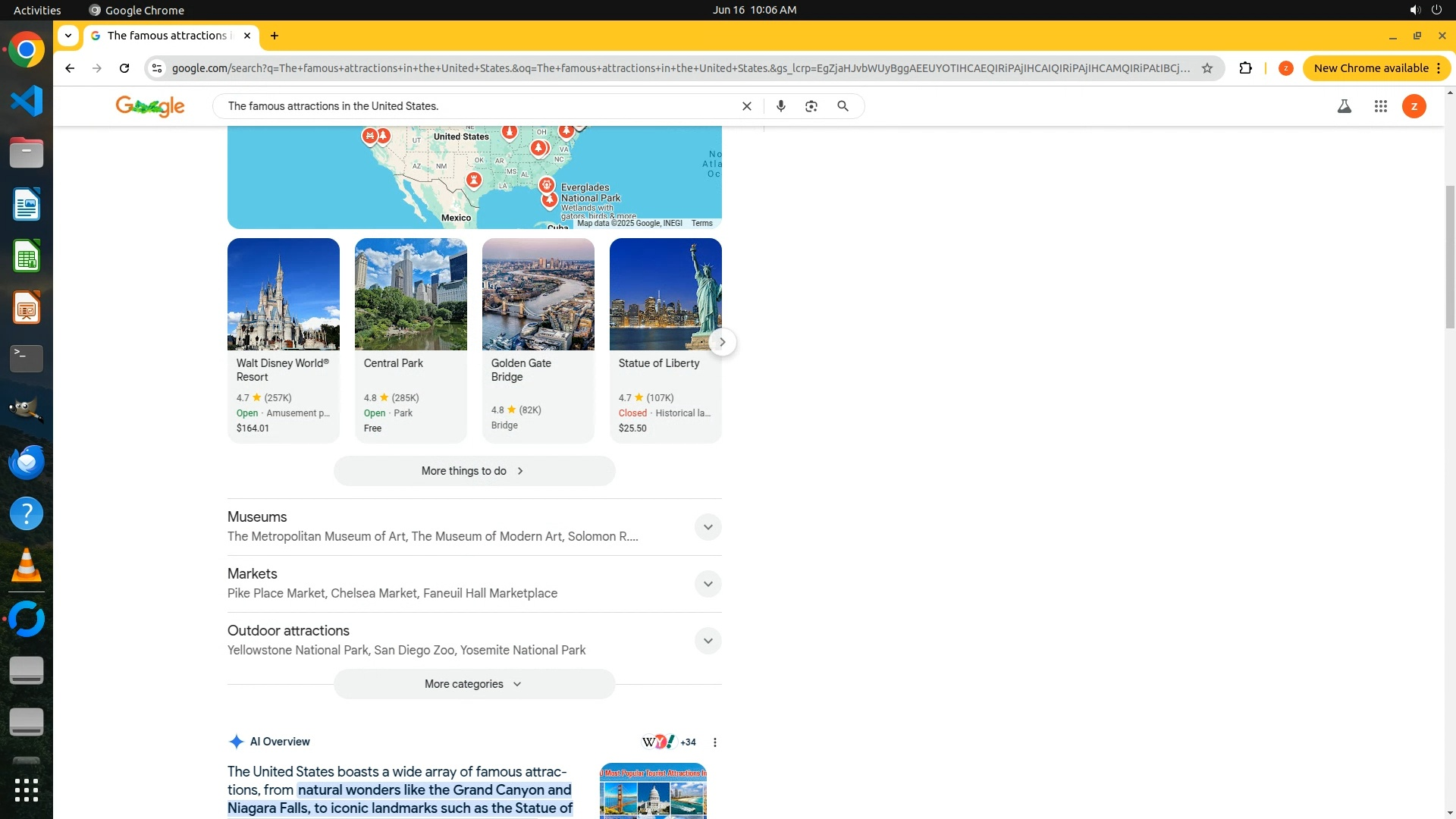Click the voice search microphone icon
Screen dimensions: 1456x819
tap(780, 106)
